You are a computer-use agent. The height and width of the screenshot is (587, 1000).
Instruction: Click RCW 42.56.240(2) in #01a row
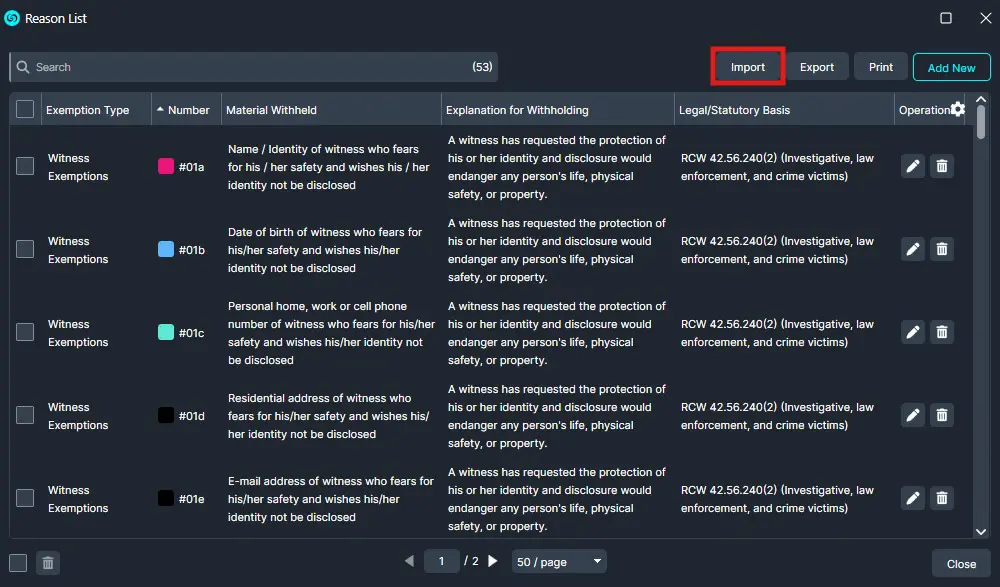tap(728, 158)
